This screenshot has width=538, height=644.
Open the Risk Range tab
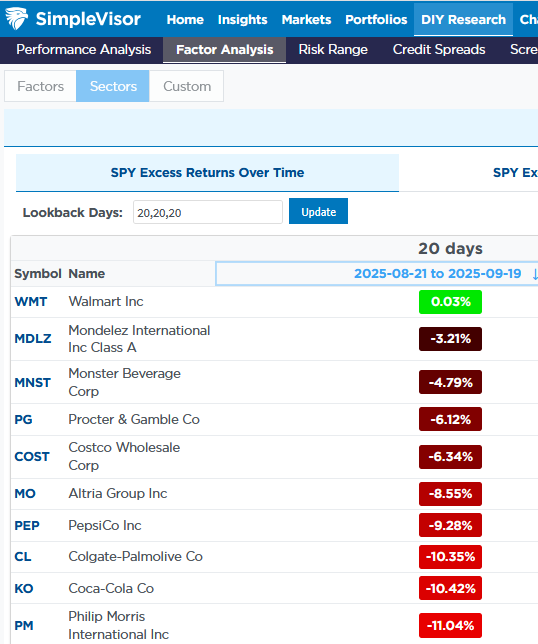[x=333, y=50]
